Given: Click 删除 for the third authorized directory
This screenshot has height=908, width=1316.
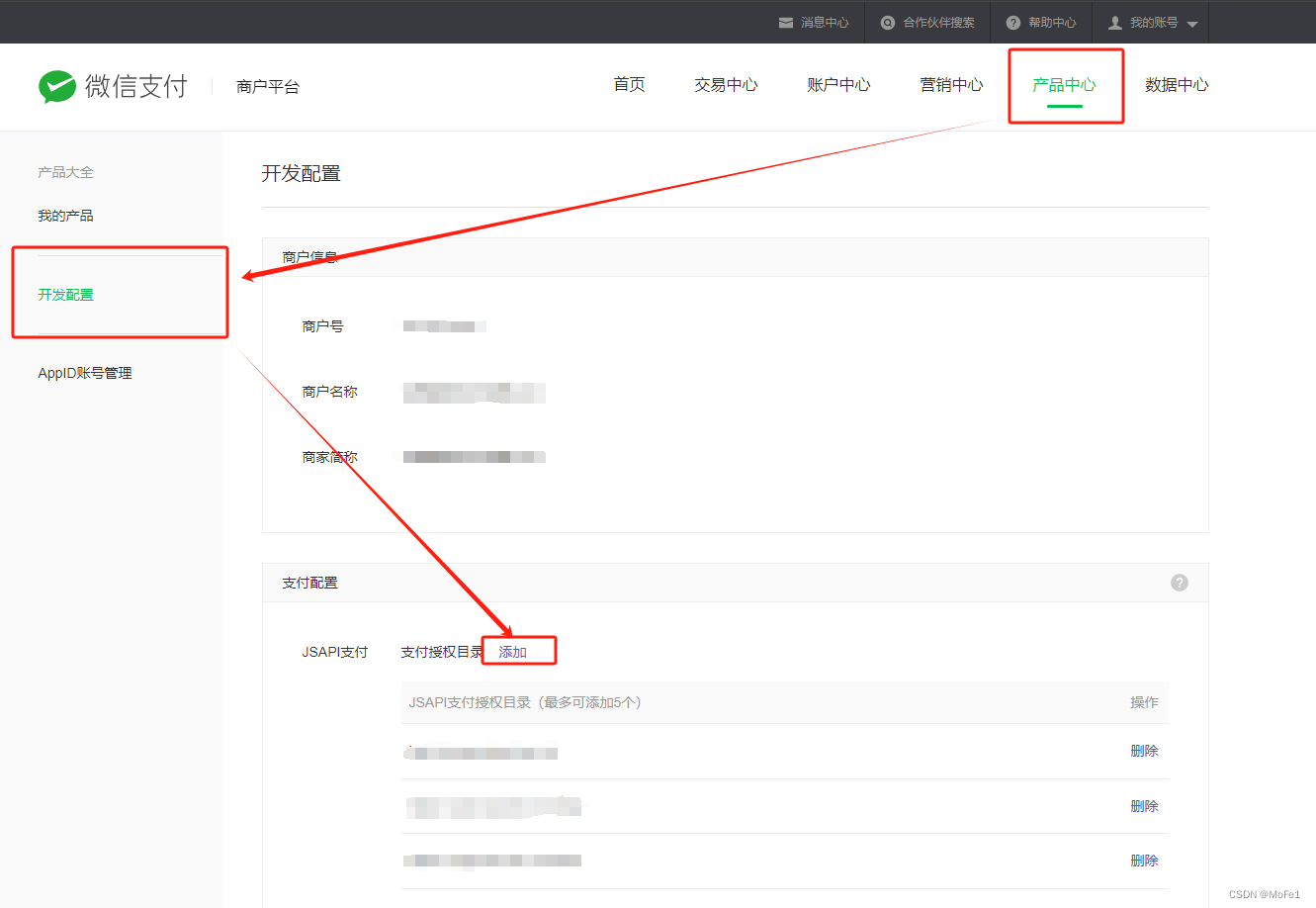Looking at the screenshot, I should pos(1144,861).
